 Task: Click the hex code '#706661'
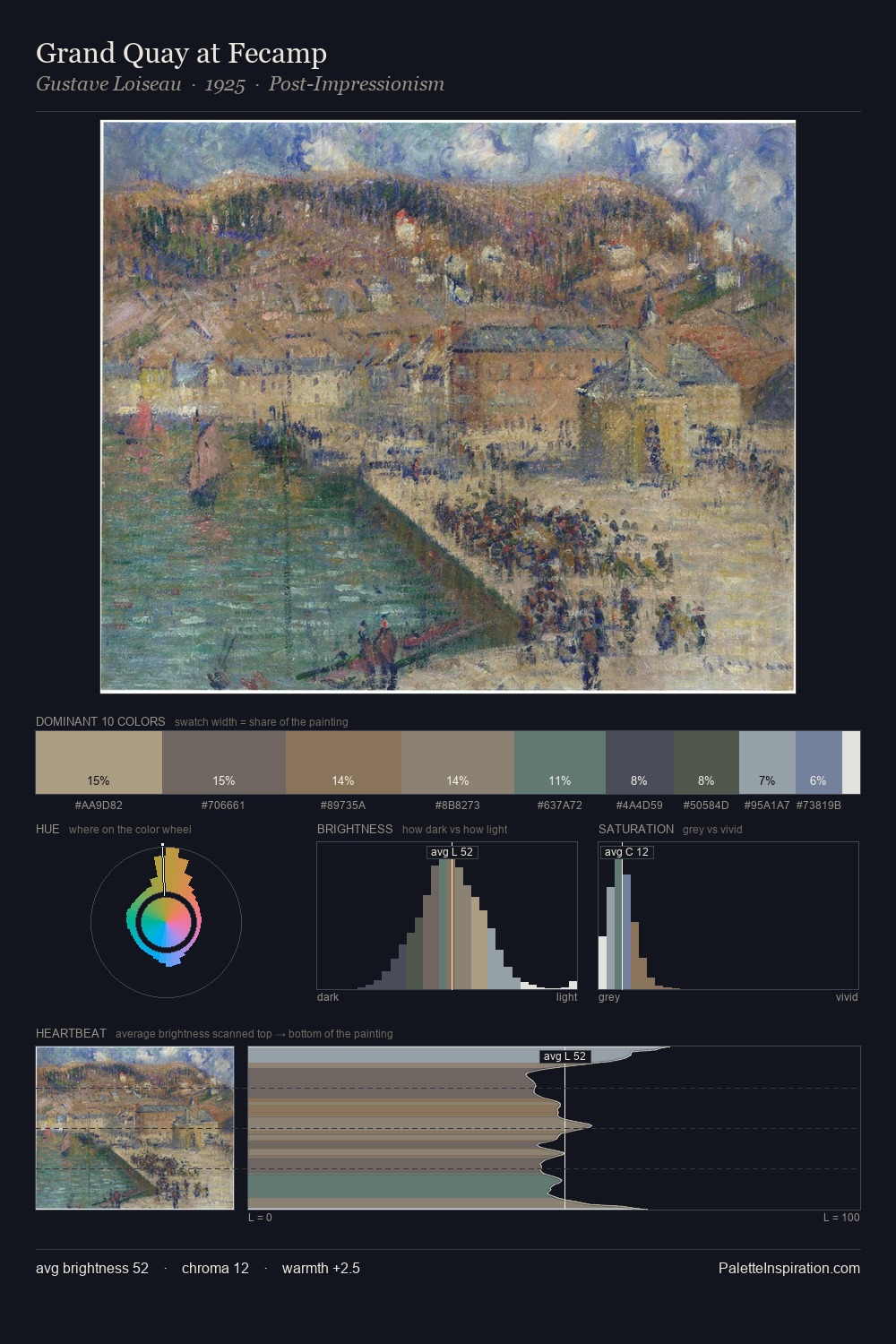pyautogui.click(x=223, y=806)
